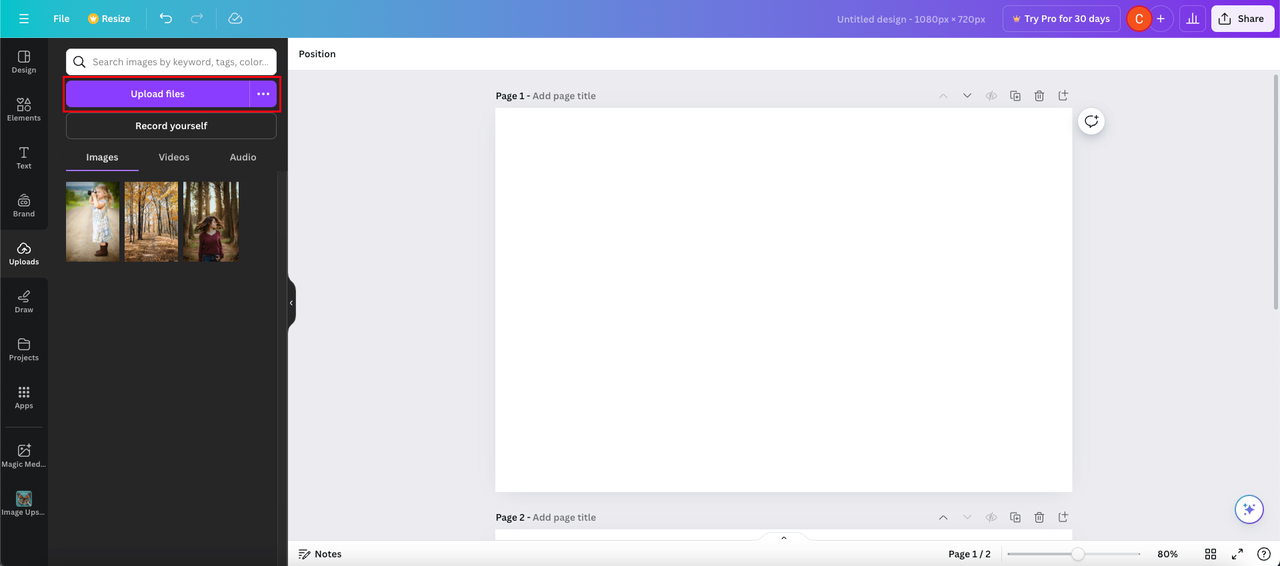Delete Page 1 with trash icon
Viewport: 1280px width, 566px height.
coord(1039,96)
